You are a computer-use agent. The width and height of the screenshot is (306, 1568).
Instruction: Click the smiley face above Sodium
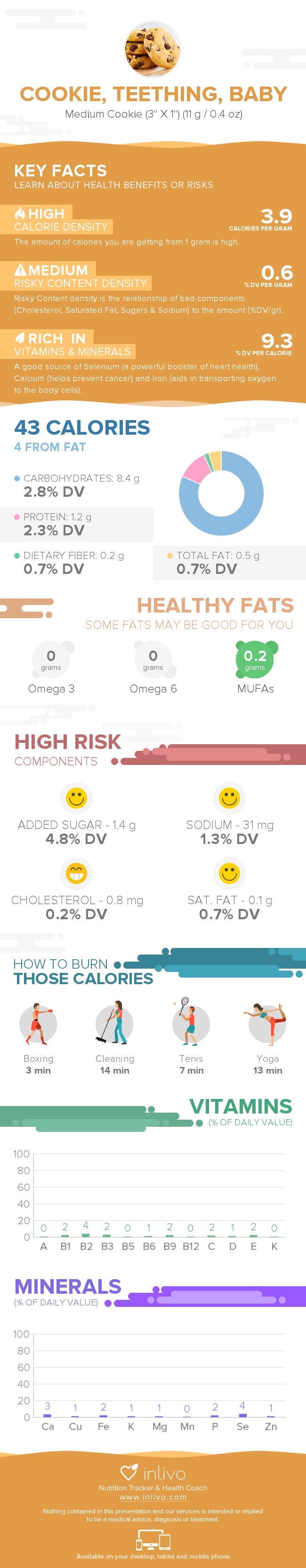pyautogui.click(x=229, y=797)
